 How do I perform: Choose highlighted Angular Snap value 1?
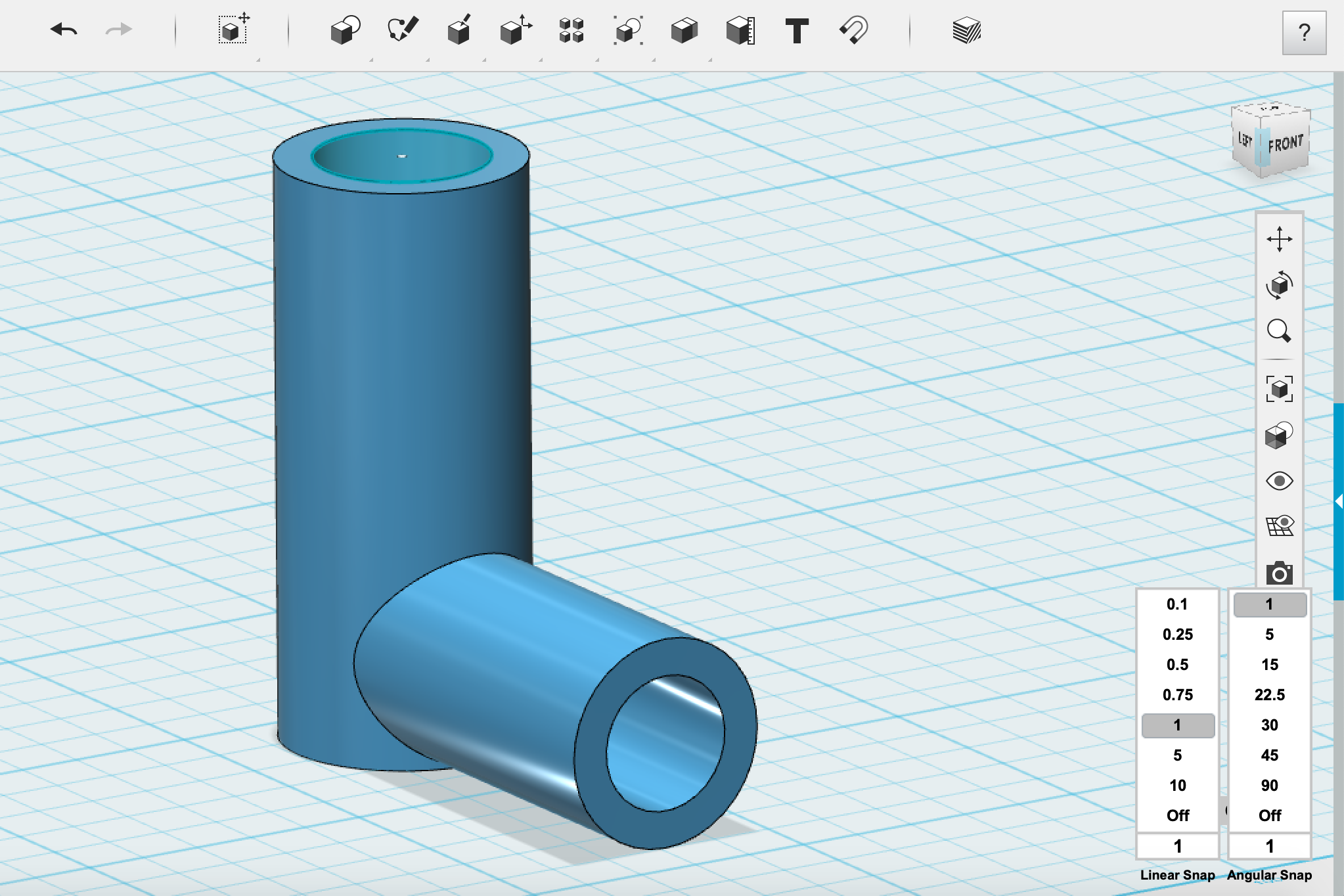point(1270,604)
